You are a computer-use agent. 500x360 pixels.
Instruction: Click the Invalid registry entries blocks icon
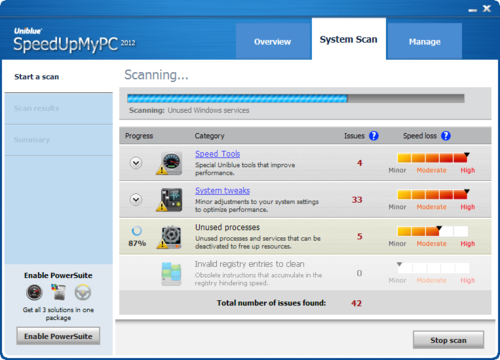pos(171,274)
